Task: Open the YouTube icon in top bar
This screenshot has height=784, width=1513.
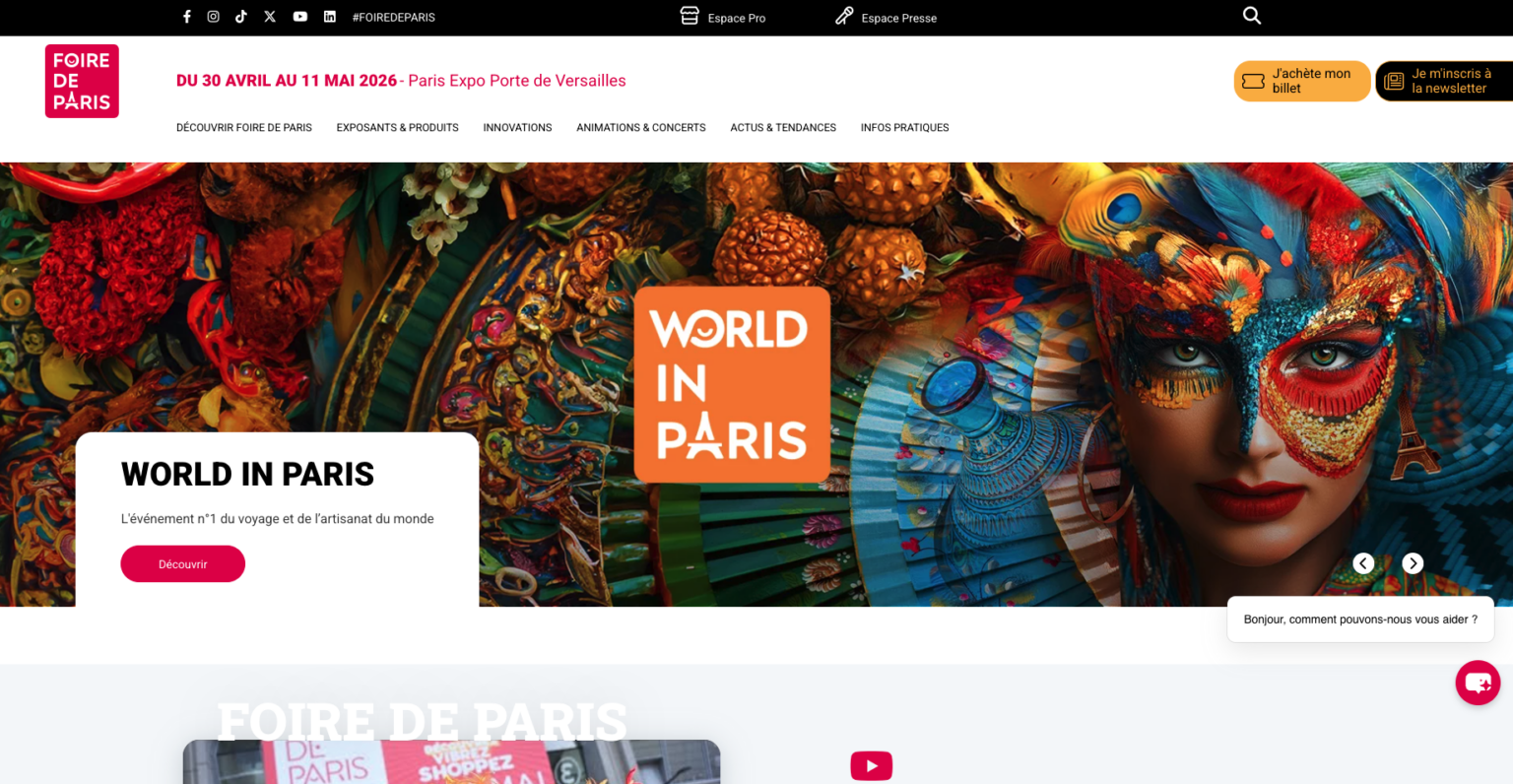Action: [299, 17]
